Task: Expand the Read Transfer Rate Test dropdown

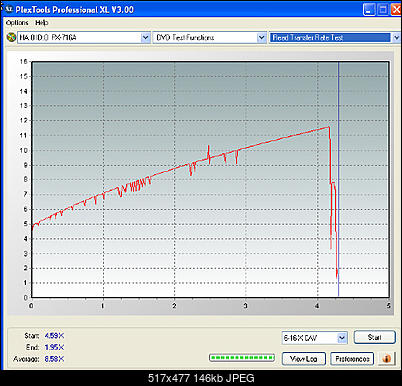Action: (396, 38)
